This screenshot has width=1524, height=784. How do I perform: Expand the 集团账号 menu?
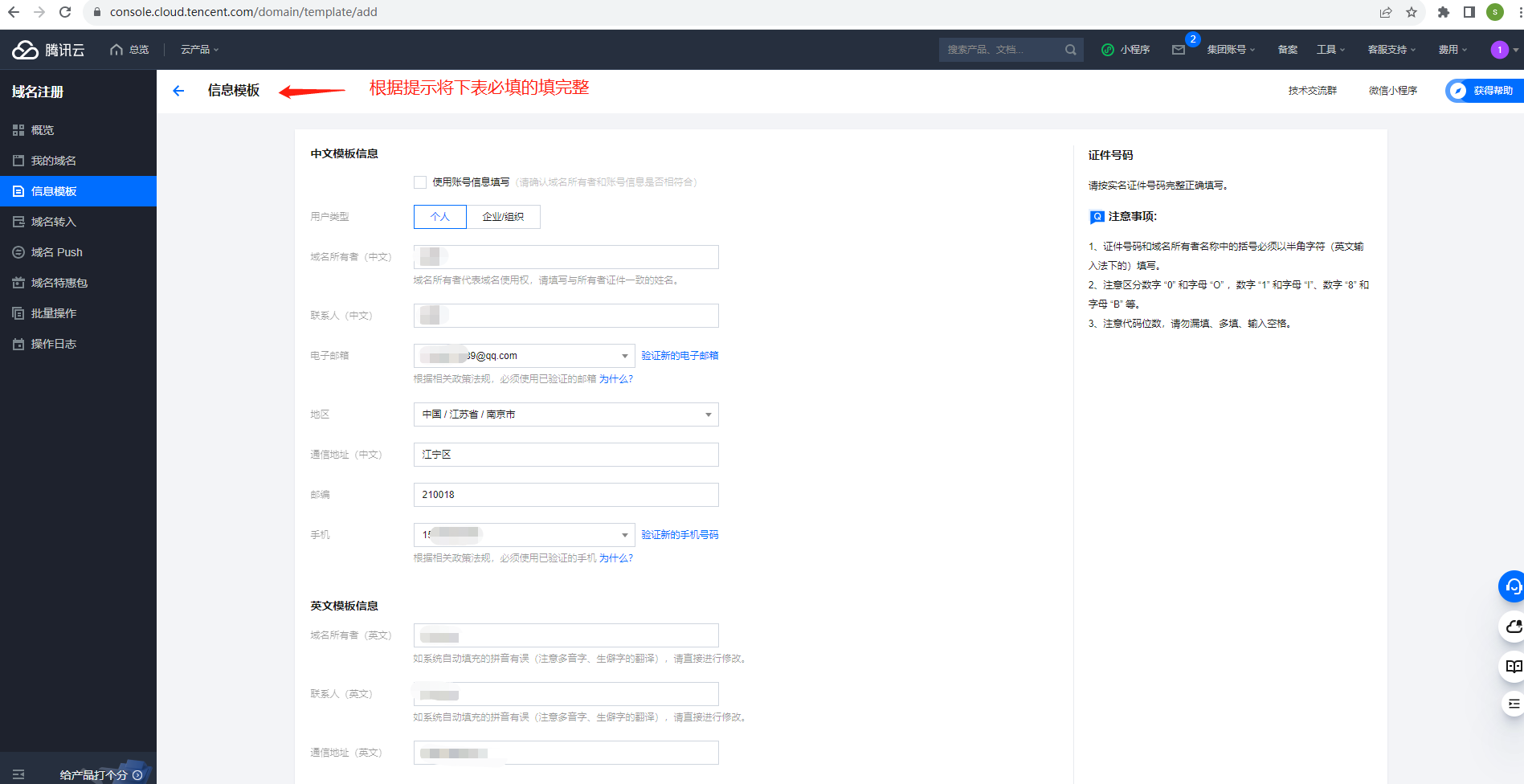click(x=1231, y=50)
